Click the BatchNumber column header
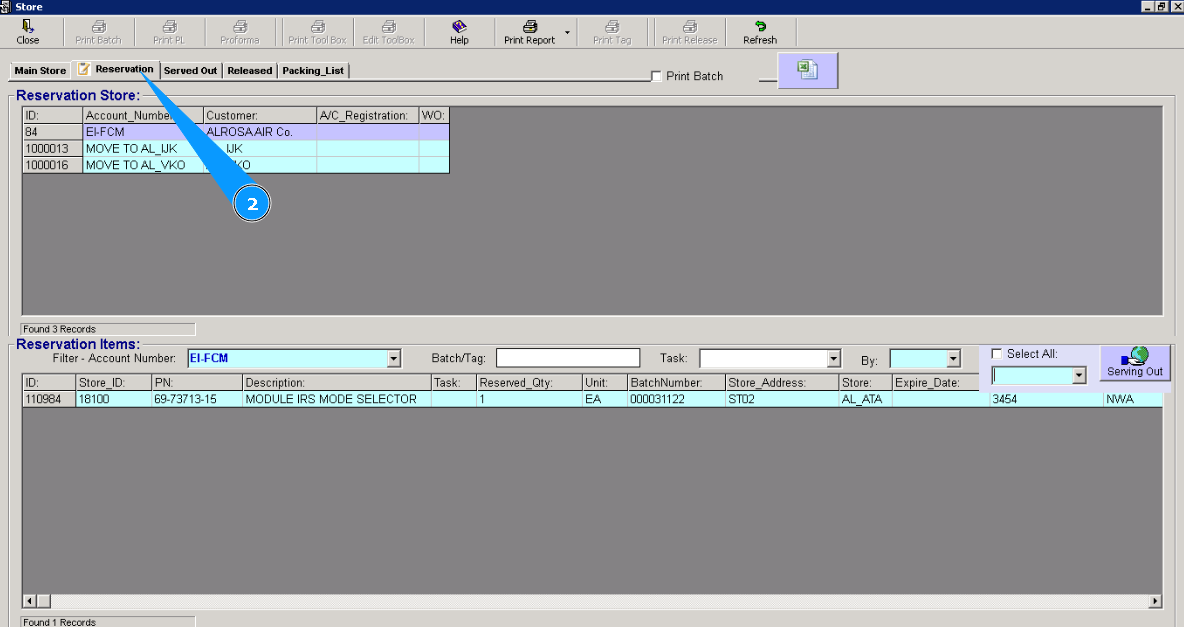Image resolution: width=1184 pixels, height=627 pixels. tap(676, 383)
